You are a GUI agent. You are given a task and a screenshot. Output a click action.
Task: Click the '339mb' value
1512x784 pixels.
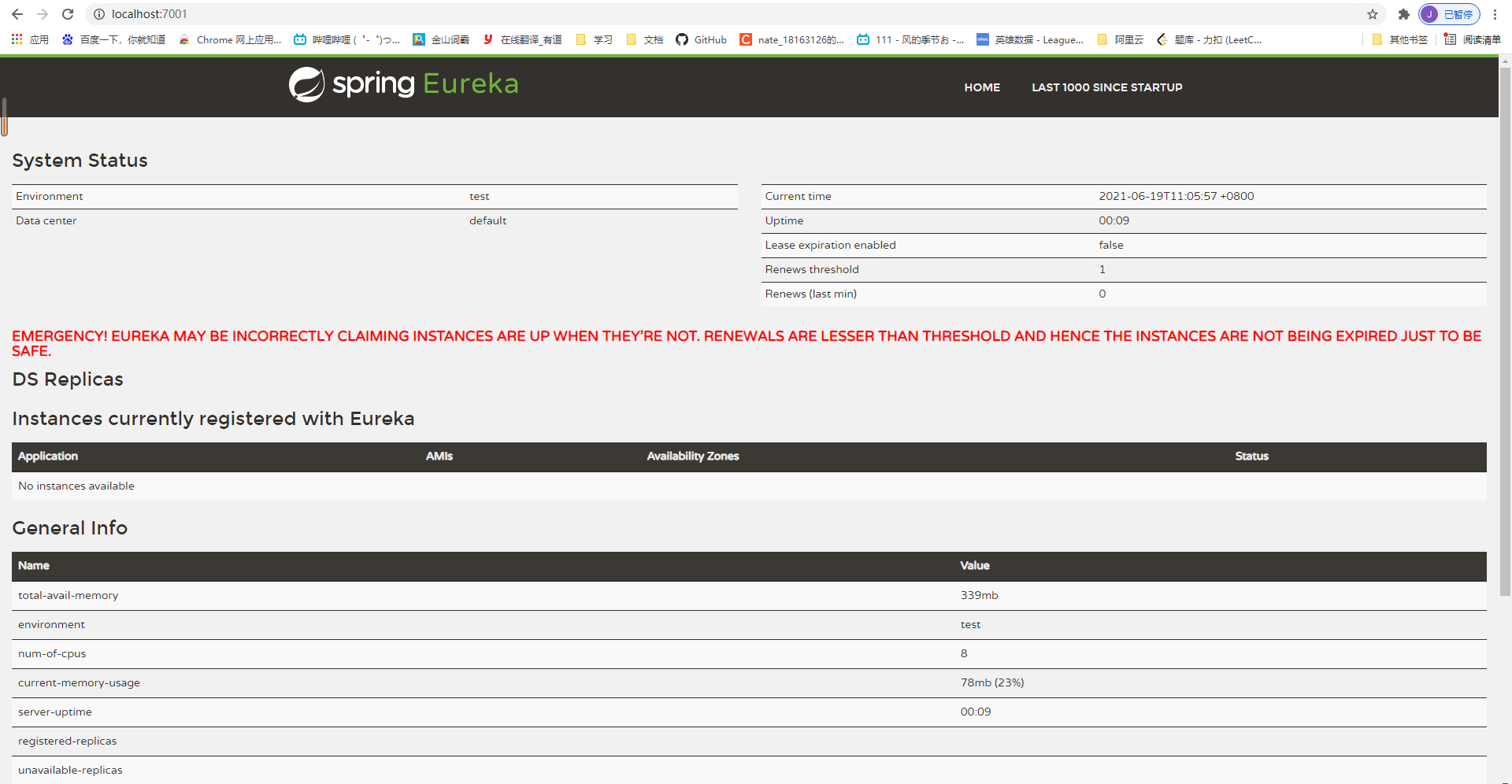[979, 595]
